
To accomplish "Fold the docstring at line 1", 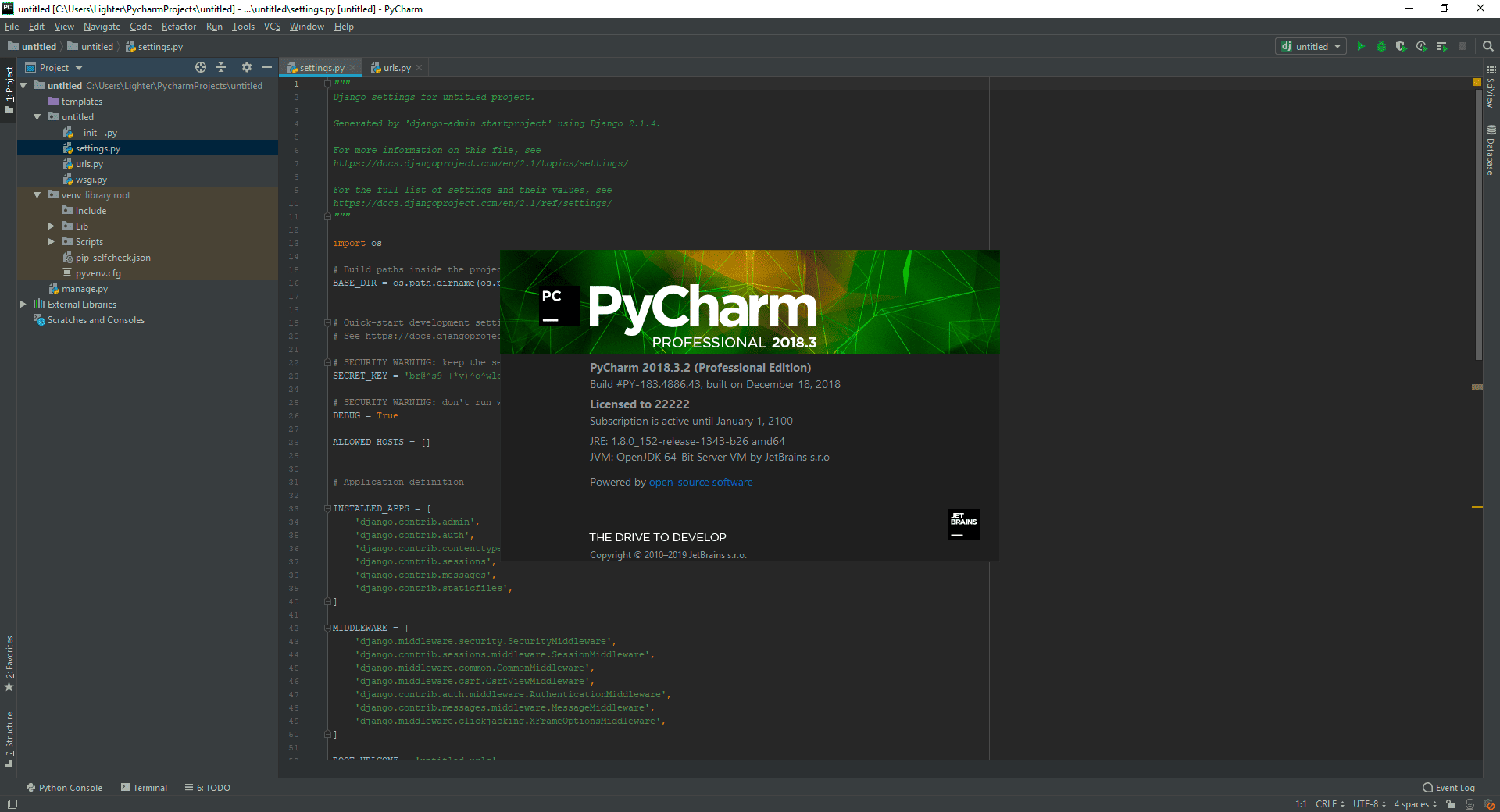I will point(328,84).
